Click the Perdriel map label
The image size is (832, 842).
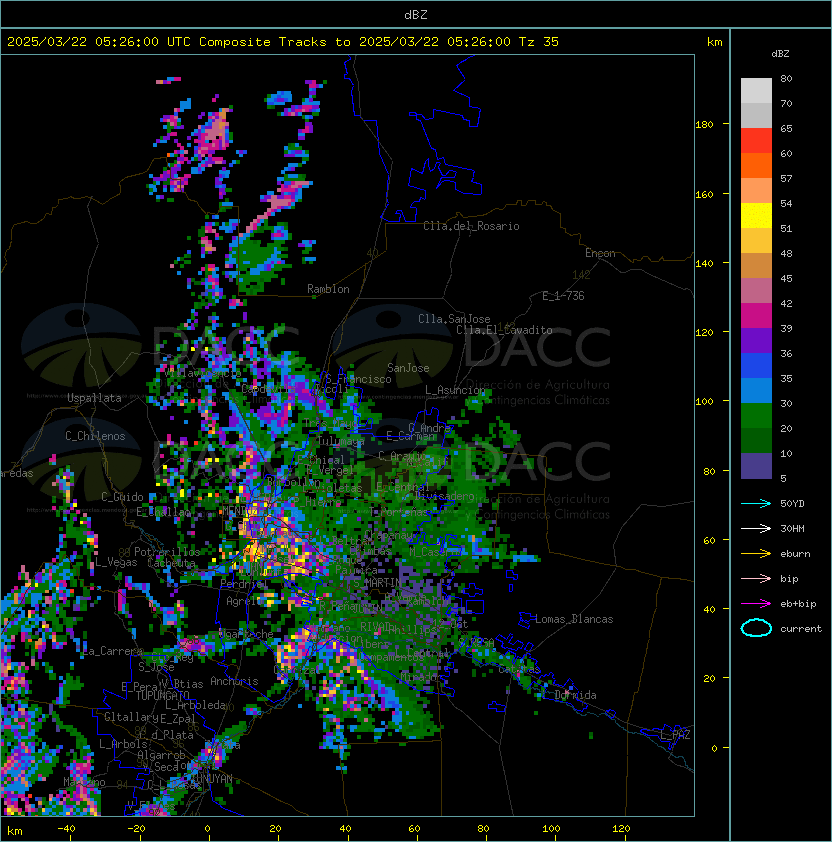[x=244, y=583]
